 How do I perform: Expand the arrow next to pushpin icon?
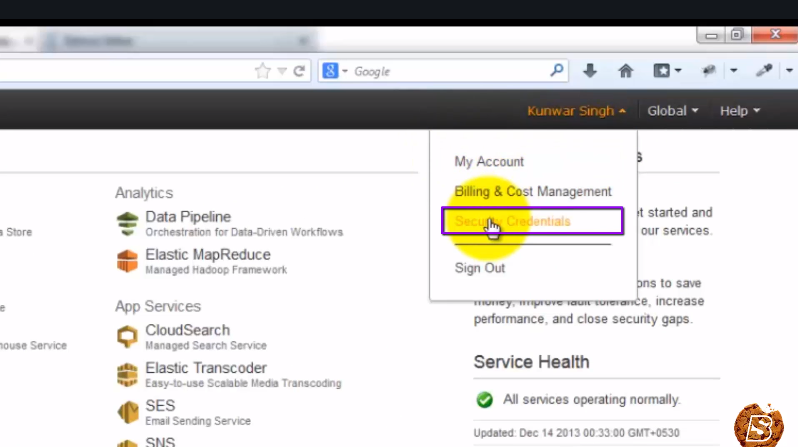[733, 71]
